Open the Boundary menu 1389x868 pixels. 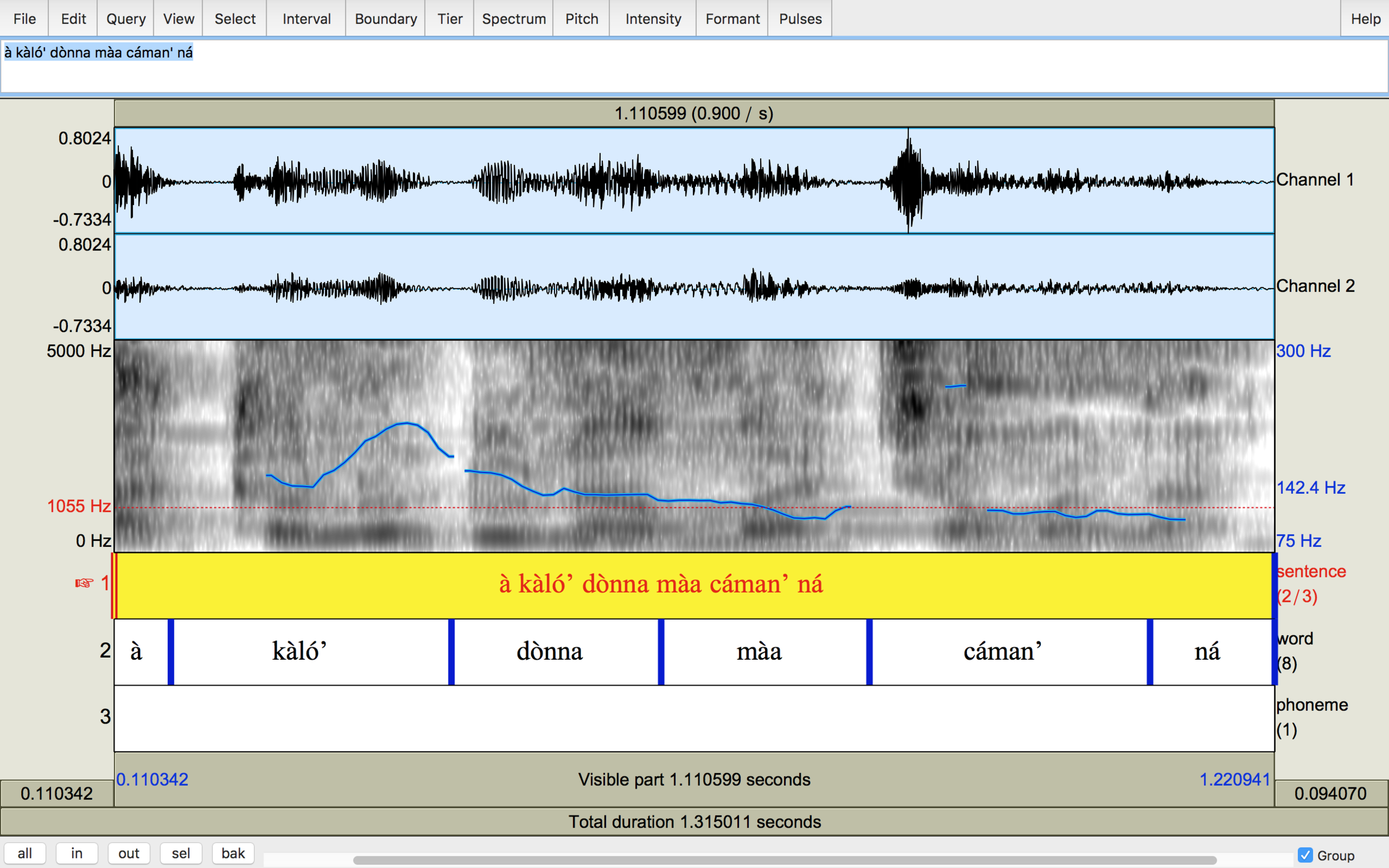(x=385, y=19)
